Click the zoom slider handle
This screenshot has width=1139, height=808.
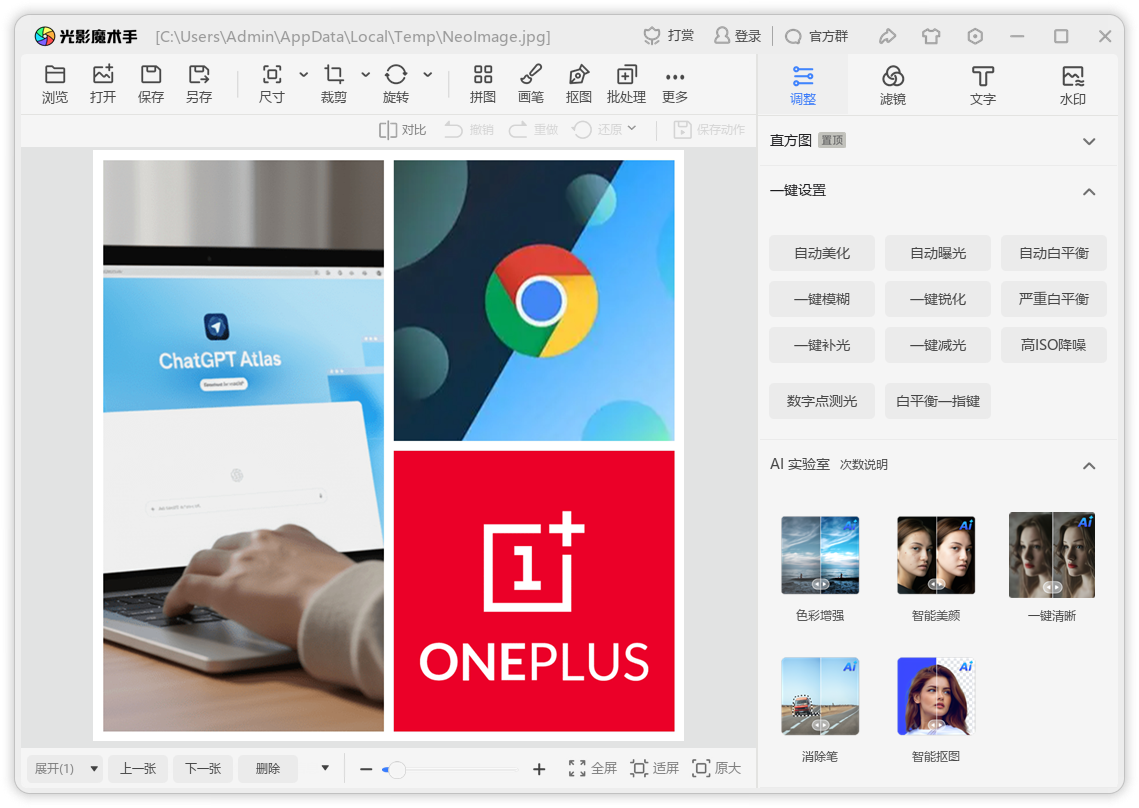click(x=397, y=769)
